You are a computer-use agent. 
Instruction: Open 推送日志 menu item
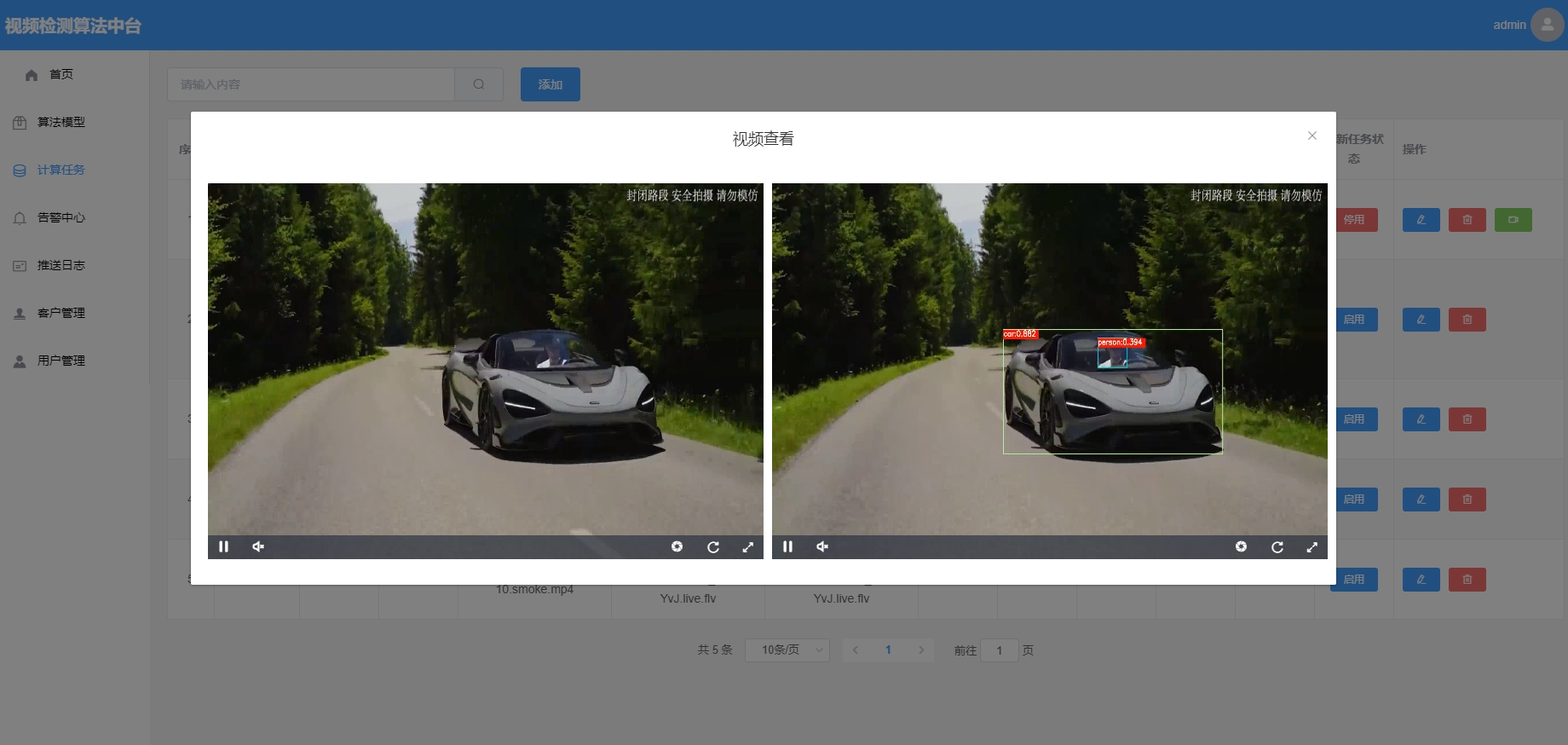[x=75, y=265]
